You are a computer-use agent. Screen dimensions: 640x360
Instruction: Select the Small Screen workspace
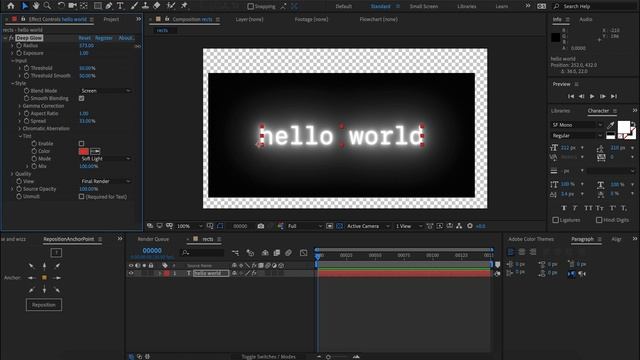[424, 6]
